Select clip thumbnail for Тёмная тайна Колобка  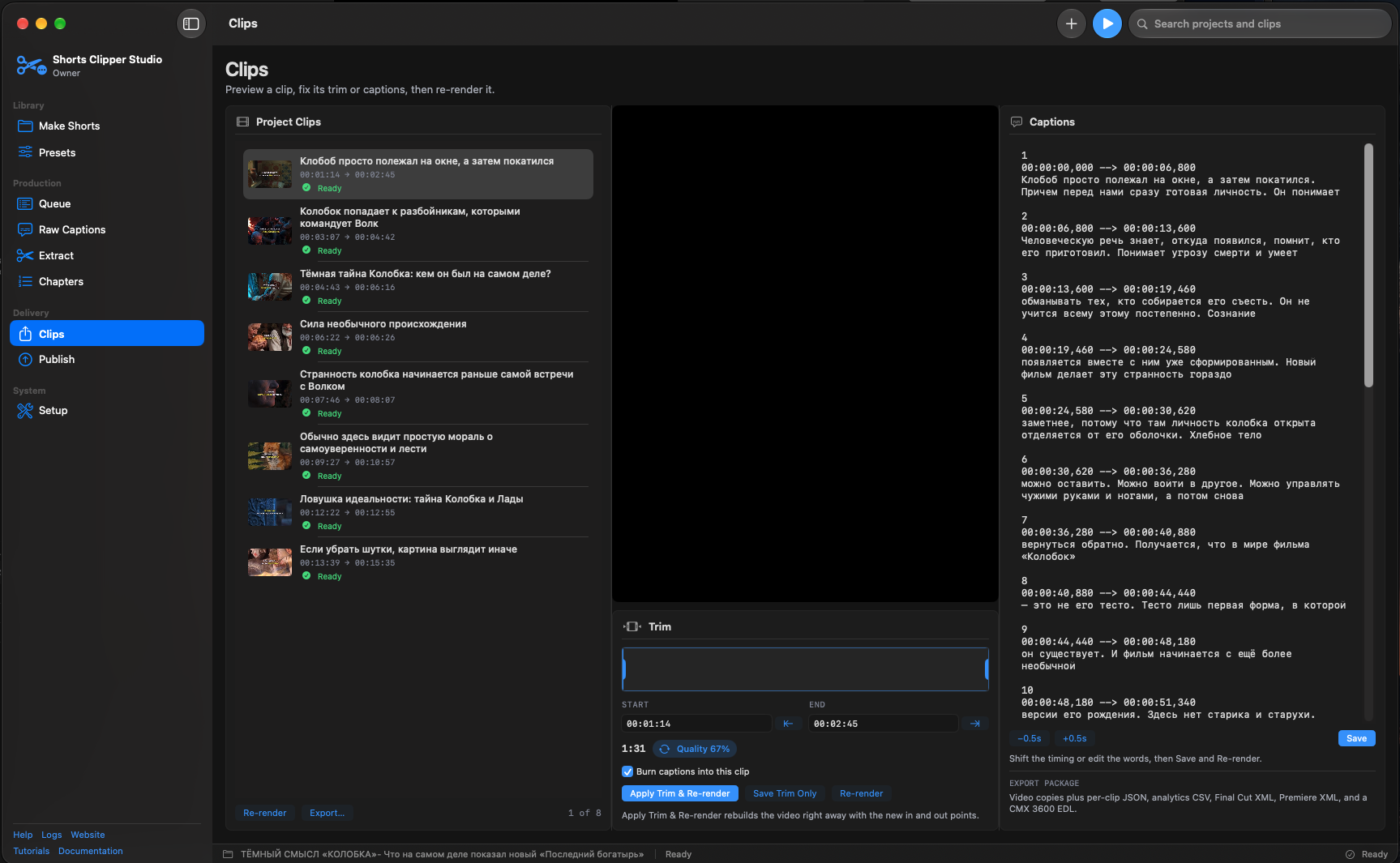[270, 287]
